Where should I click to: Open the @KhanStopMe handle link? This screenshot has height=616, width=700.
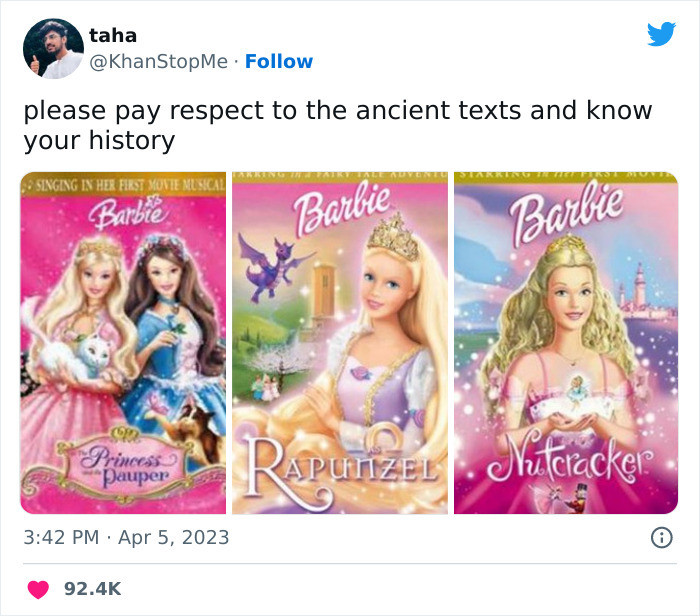click(160, 62)
